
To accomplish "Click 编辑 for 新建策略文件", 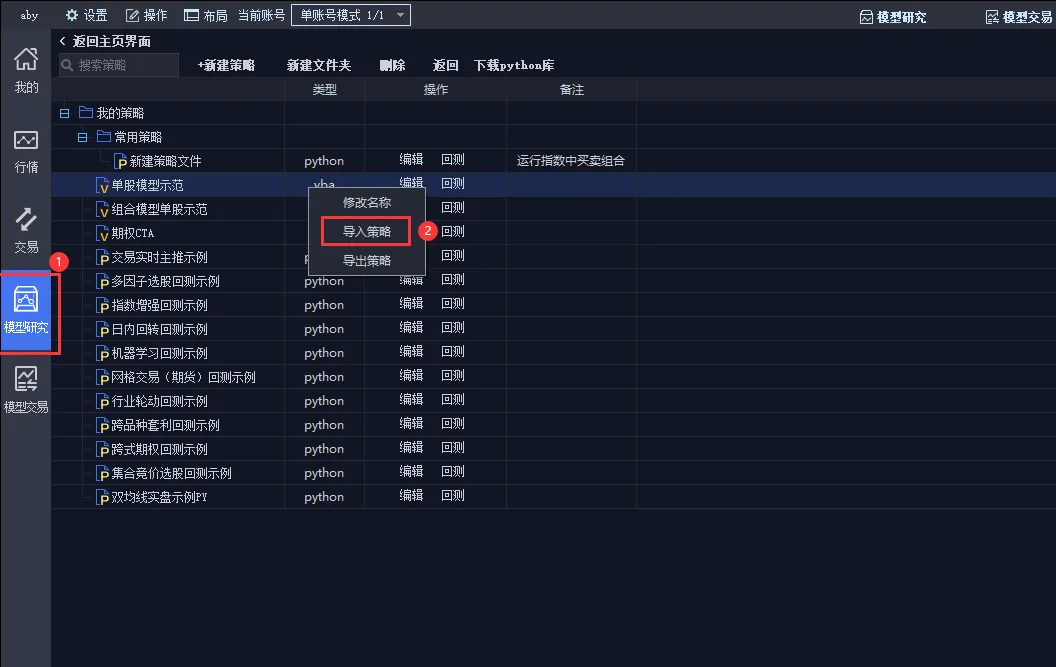I will point(411,160).
